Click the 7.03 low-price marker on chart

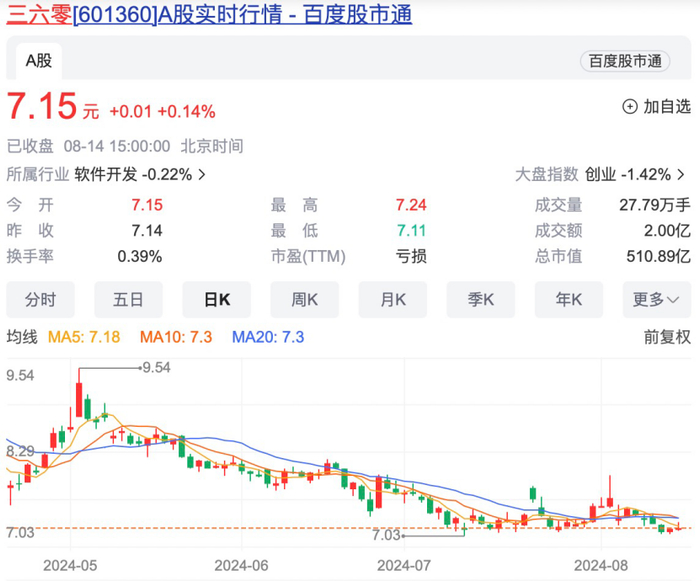(386, 535)
